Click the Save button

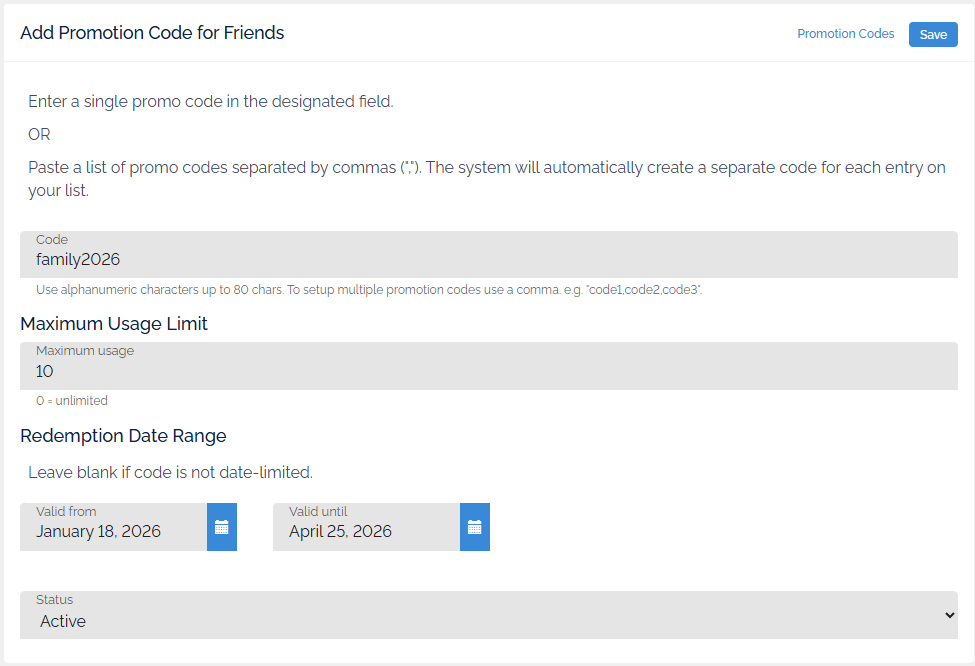click(932, 34)
